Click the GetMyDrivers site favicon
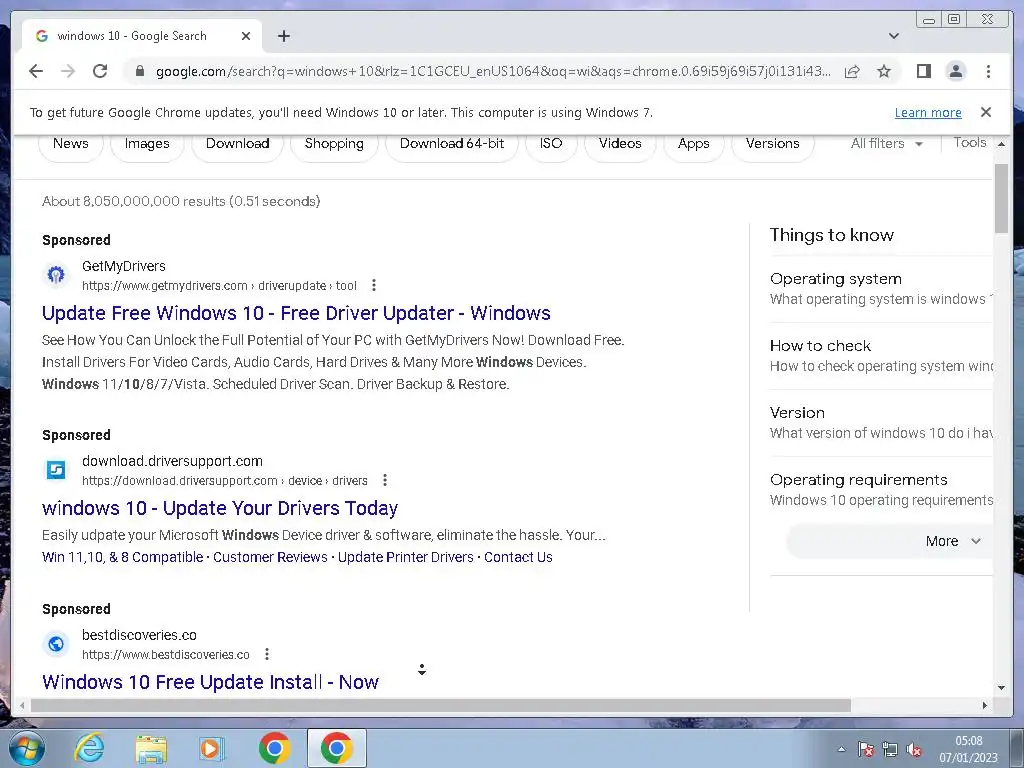 coord(56,275)
